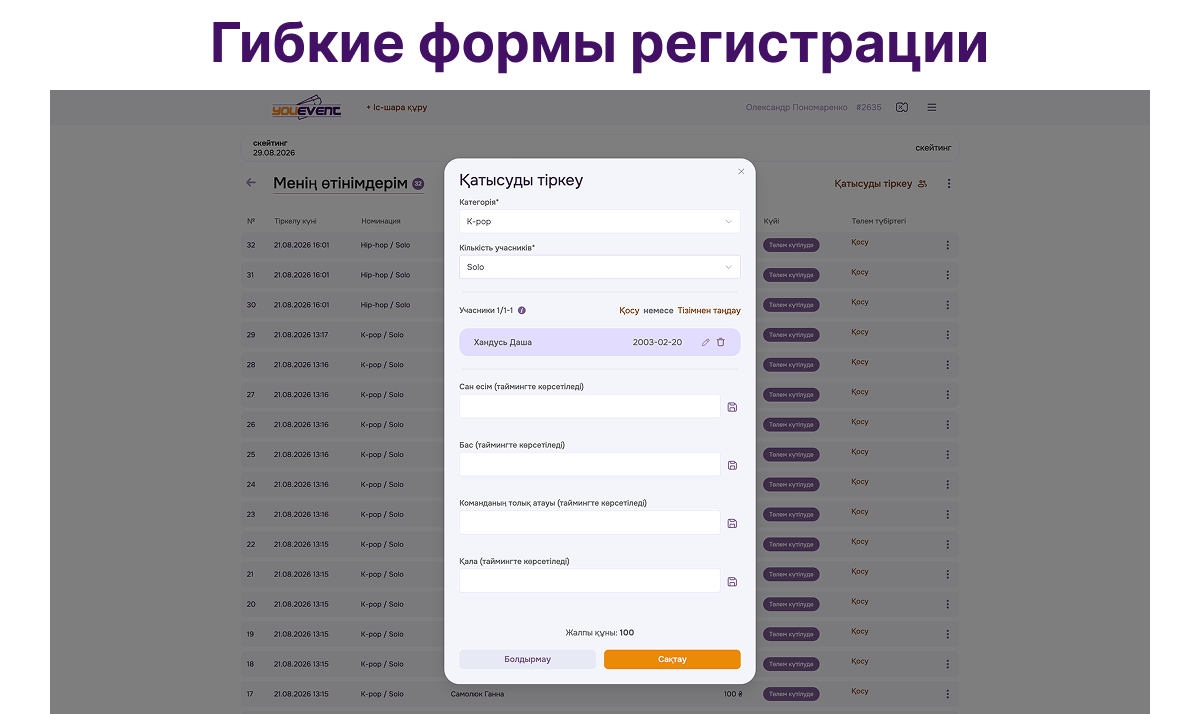Focus the Команданың толық атауы input field

click(x=590, y=522)
